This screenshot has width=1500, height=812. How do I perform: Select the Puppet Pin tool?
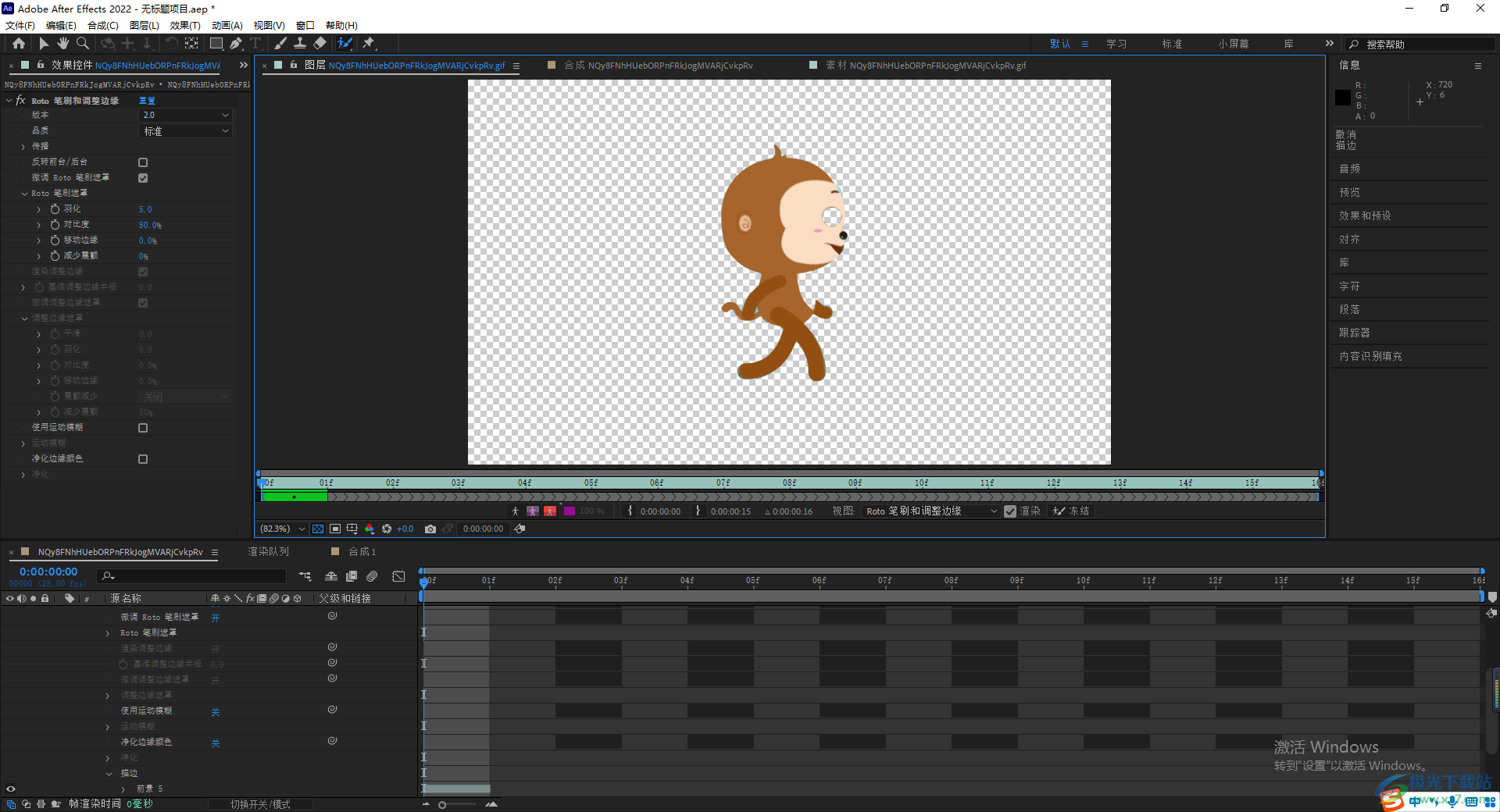[369, 44]
